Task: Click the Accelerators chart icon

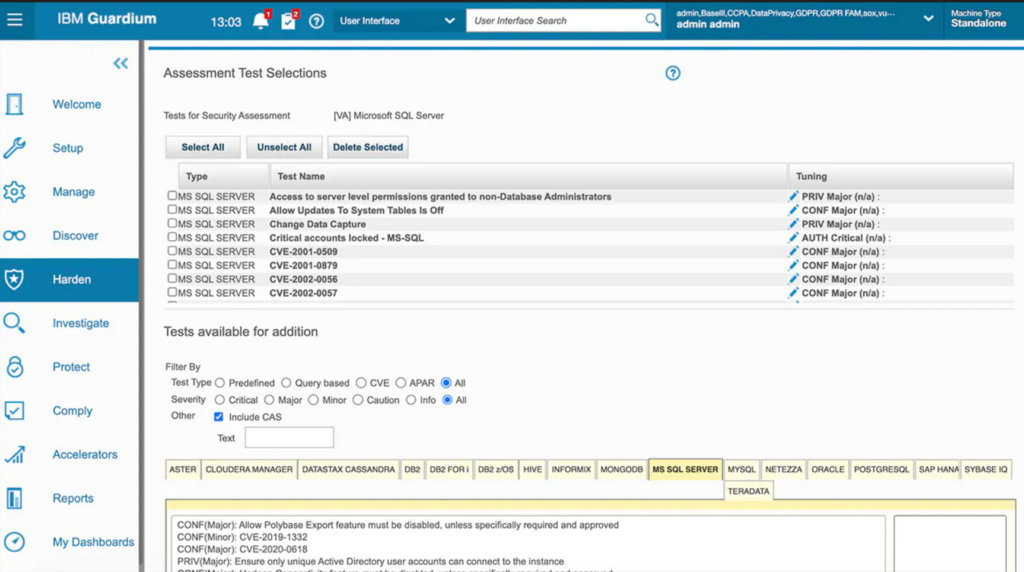Action: click(x=14, y=454)
